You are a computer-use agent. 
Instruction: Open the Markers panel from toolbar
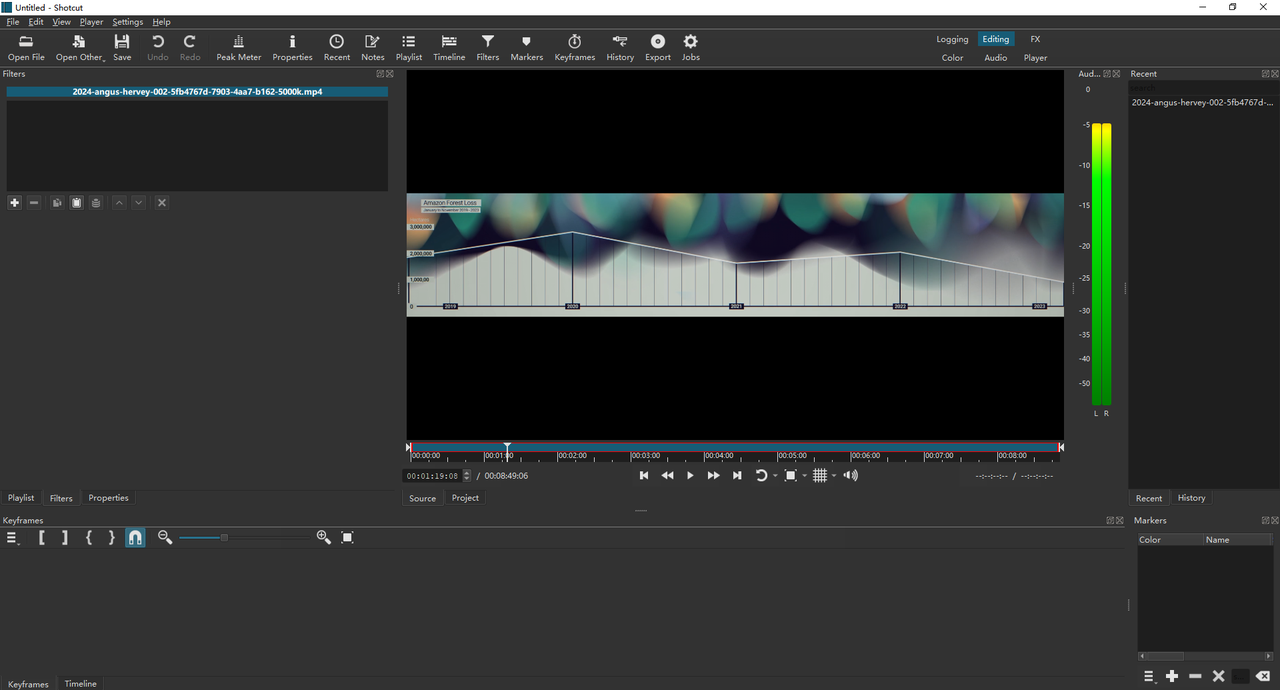526,47
